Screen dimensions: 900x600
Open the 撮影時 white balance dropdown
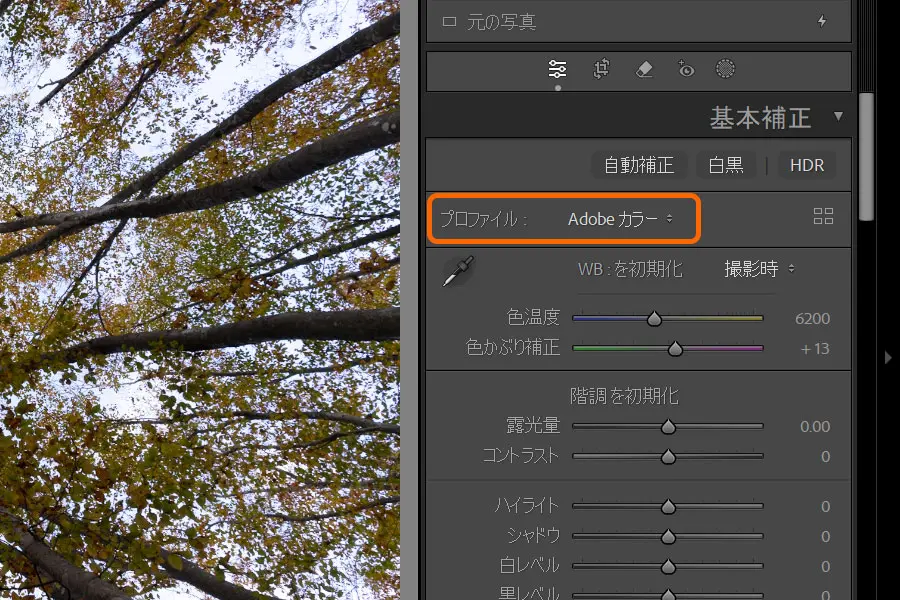point(759,269)
